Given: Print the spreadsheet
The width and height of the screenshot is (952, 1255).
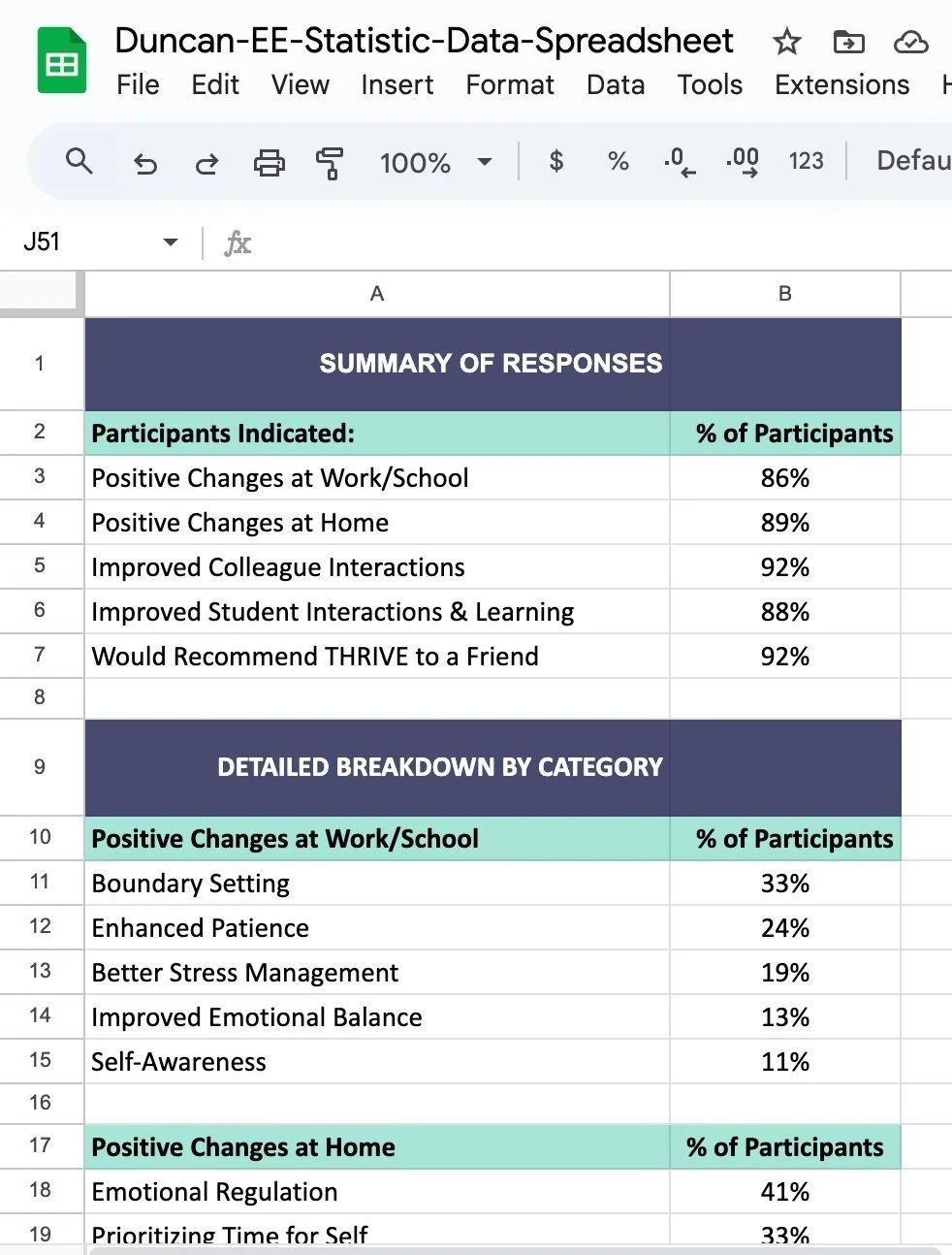Looking at the screenshot, I should (269, 162).
